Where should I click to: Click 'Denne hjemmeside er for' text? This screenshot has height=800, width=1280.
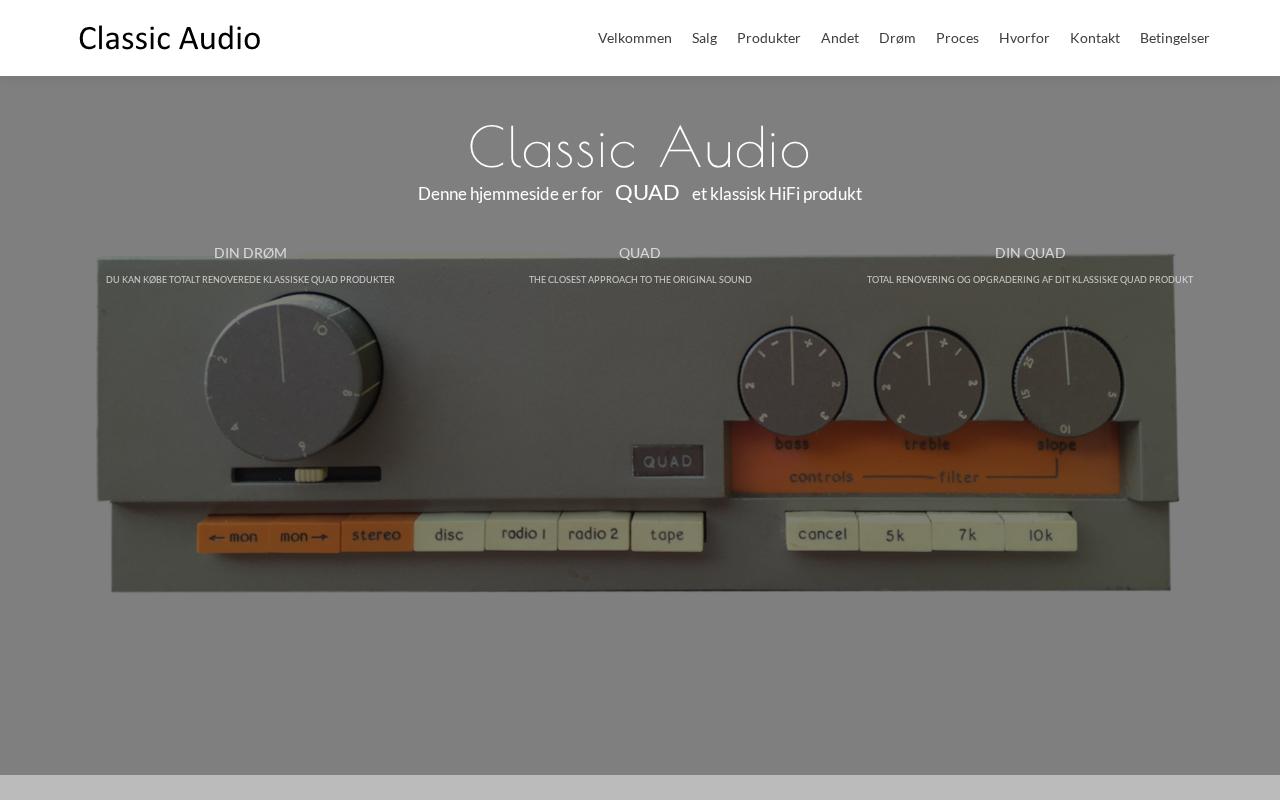pyautogui.click(x=510, y=194)
